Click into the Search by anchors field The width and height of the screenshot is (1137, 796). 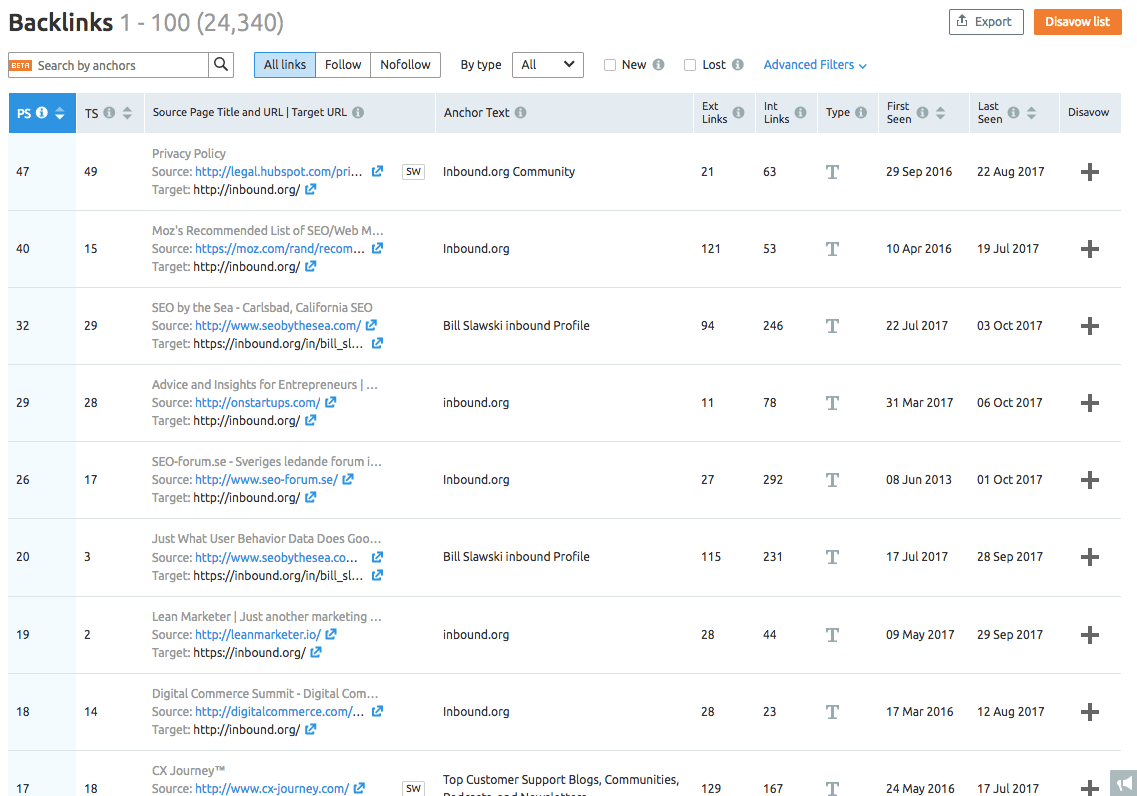point(120,65)
